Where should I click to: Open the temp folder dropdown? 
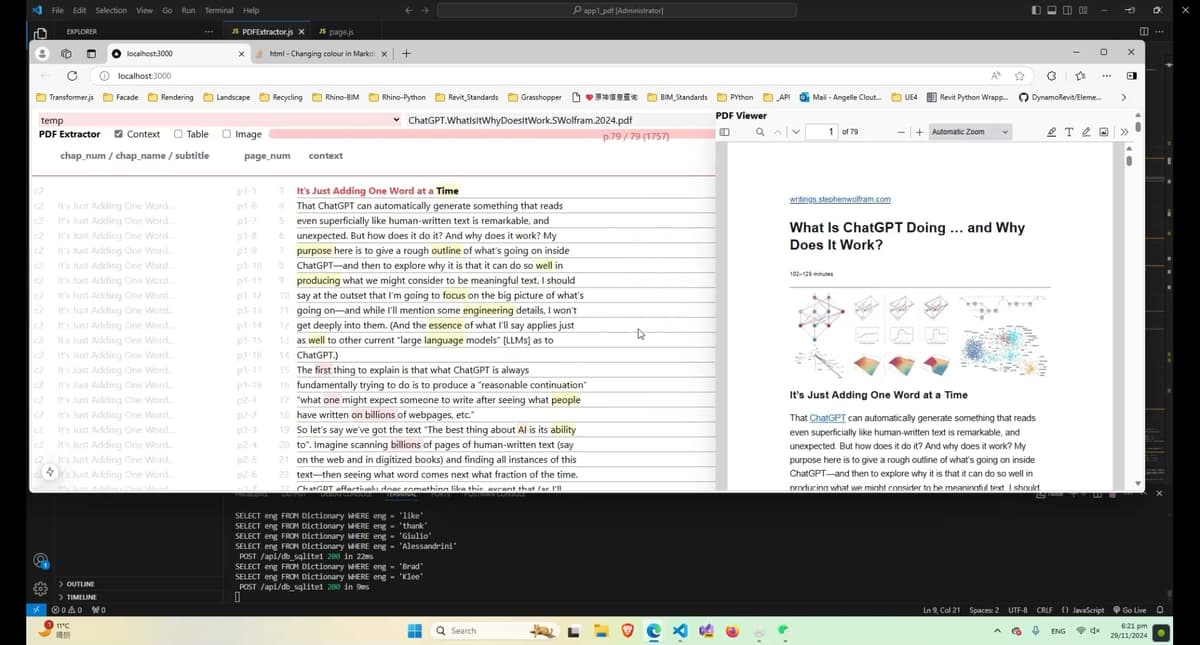(x=220, y=120)
